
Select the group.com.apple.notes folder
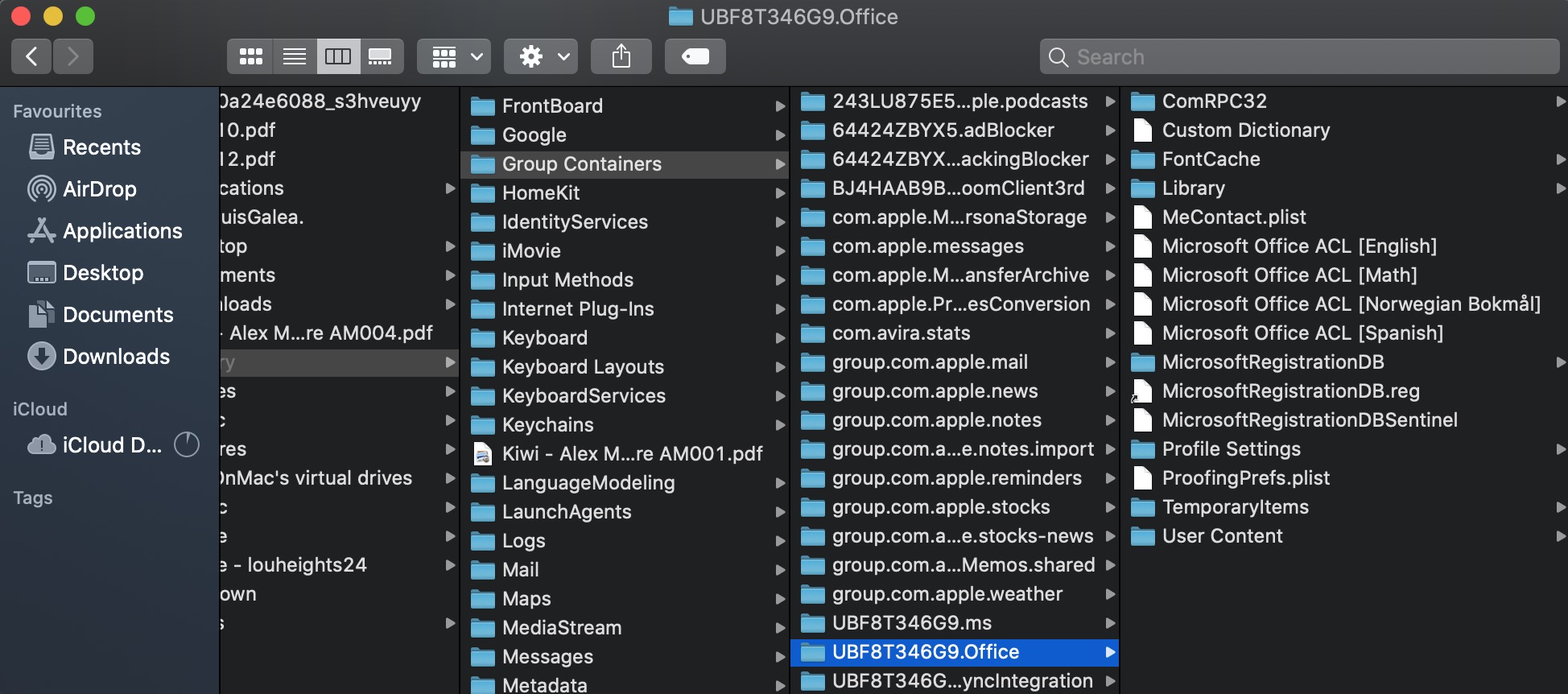tap(955, 419)
